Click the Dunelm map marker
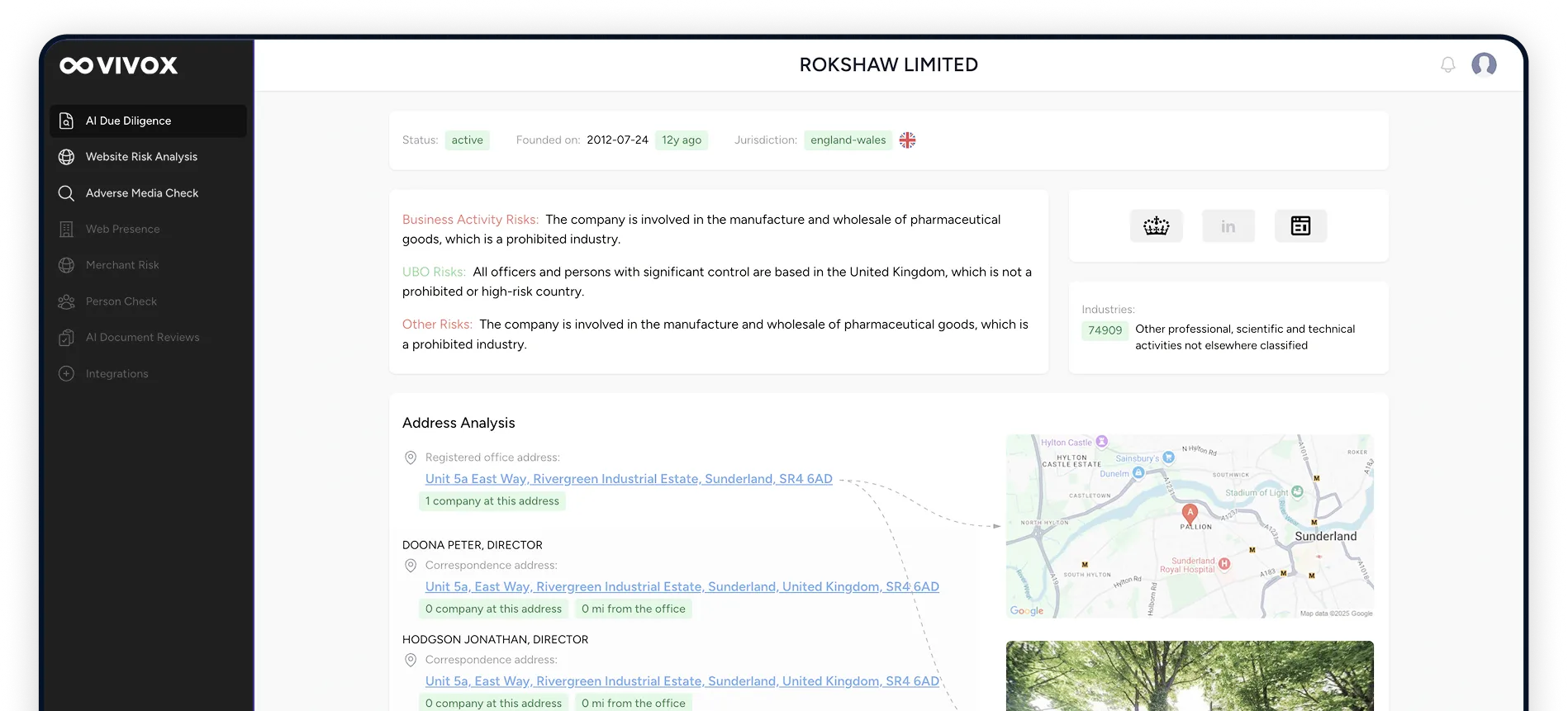This screenshot has width=1568, height=711. click(x=1138, y=473)
